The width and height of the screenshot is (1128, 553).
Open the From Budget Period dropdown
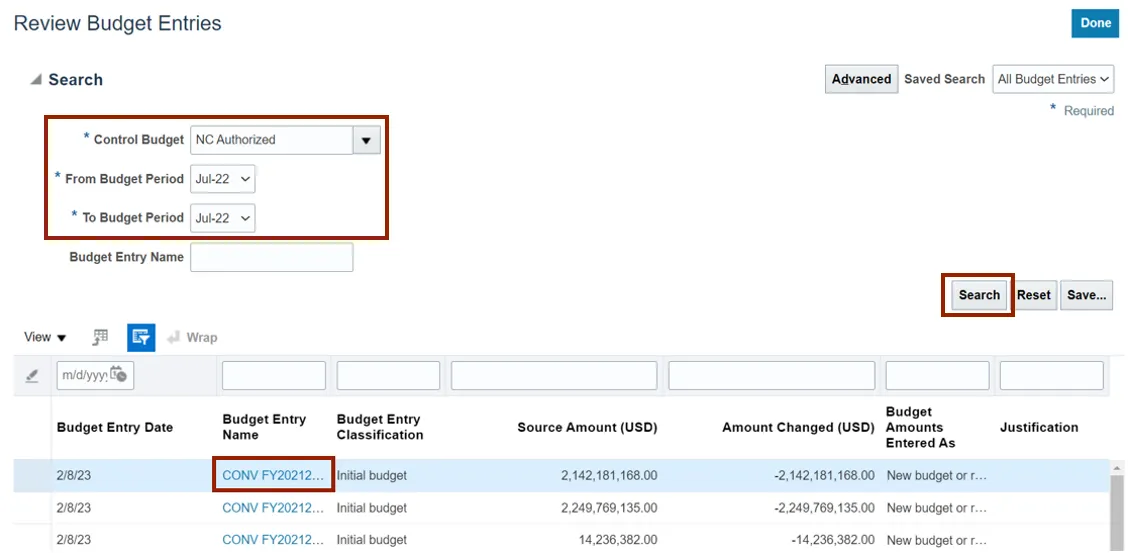(x=223, y=179)
